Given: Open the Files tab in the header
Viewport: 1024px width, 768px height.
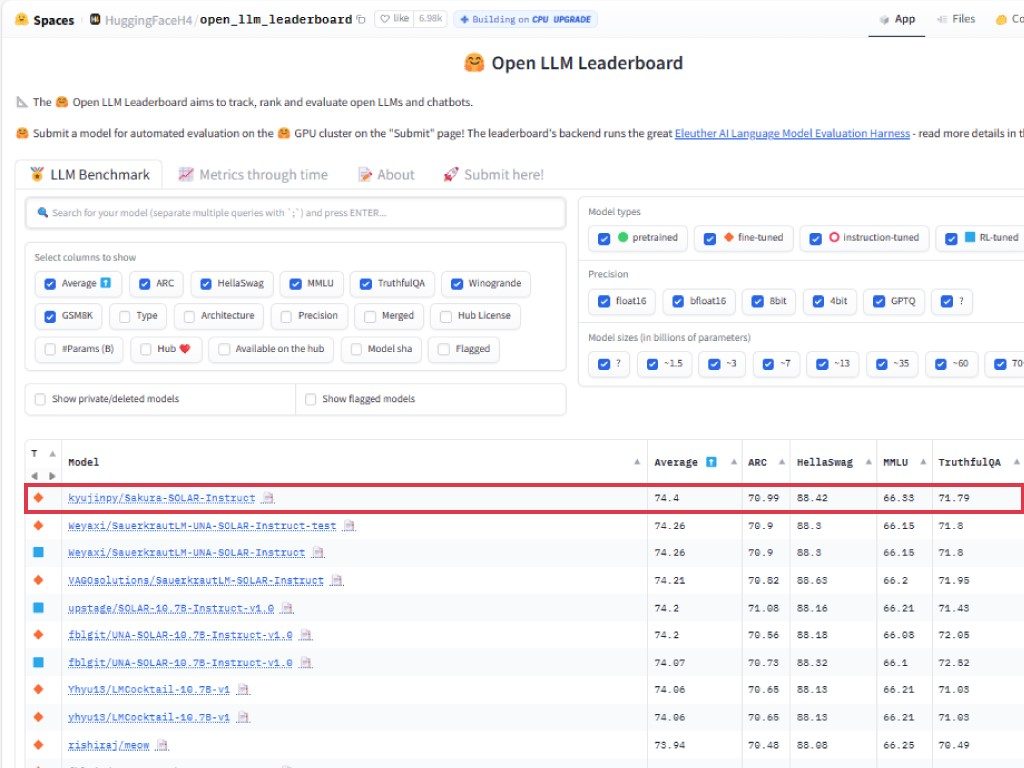Looking at the screenshot, I should point(956,19).
